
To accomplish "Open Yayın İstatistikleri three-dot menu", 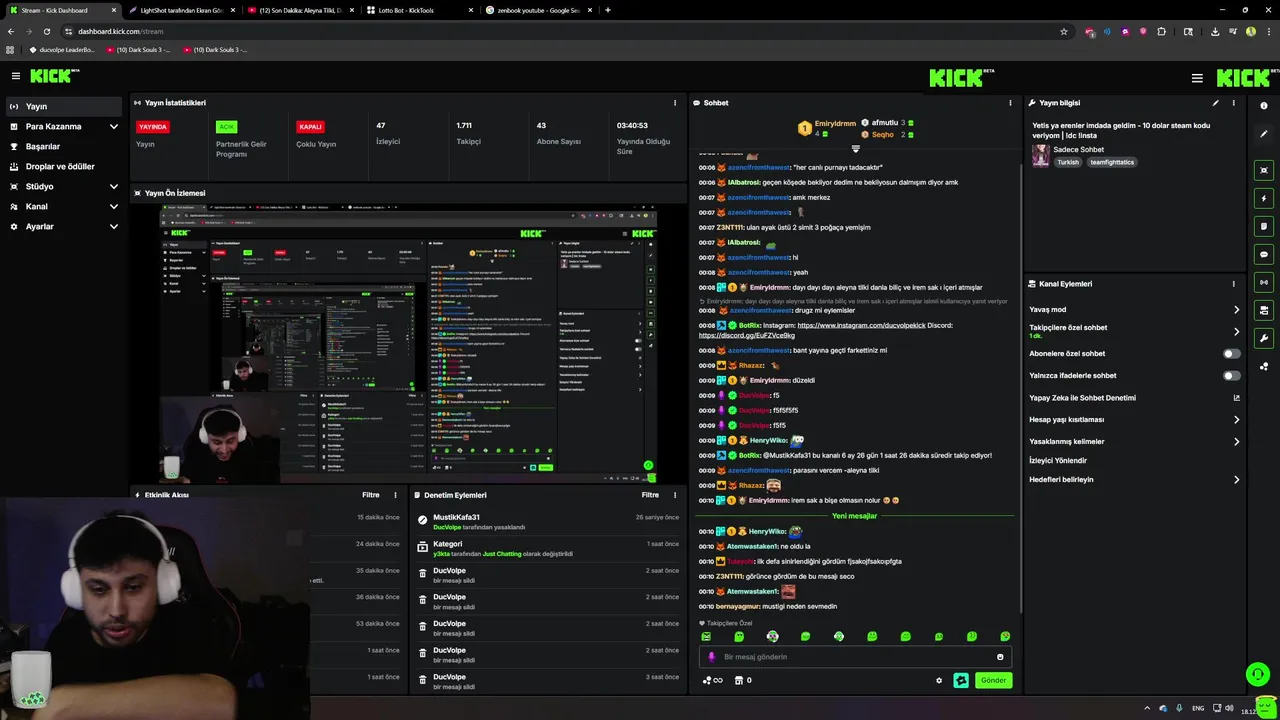I will click(x=675, y=103).
